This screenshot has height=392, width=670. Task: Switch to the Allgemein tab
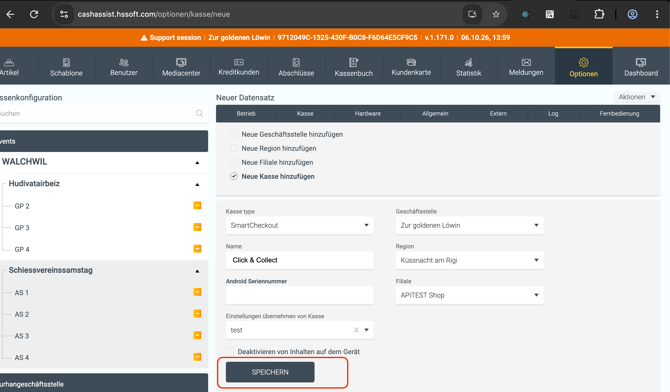tap(435, 114)
